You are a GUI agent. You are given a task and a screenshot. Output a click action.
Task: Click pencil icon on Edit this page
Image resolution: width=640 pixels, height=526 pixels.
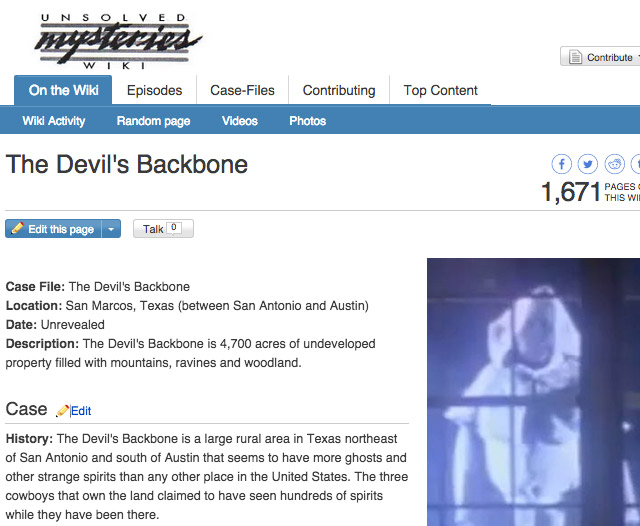point(18,228)
